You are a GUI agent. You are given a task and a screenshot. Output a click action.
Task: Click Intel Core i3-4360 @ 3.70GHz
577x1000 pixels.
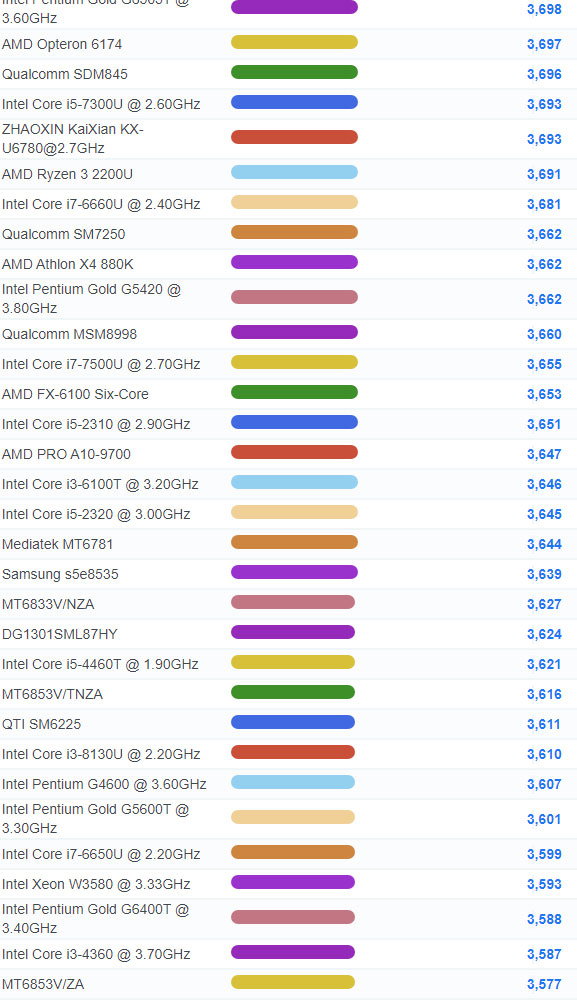pos(96,954)
